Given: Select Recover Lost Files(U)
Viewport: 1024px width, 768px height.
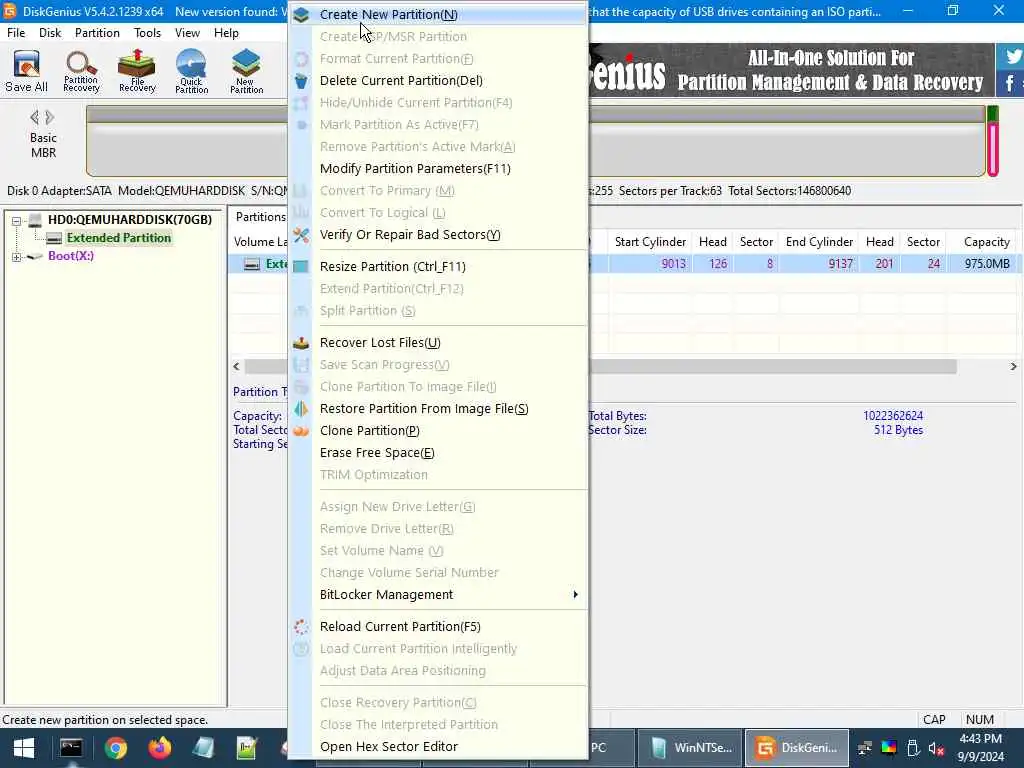Looking at the screenshot, I should tap(438, 343).
